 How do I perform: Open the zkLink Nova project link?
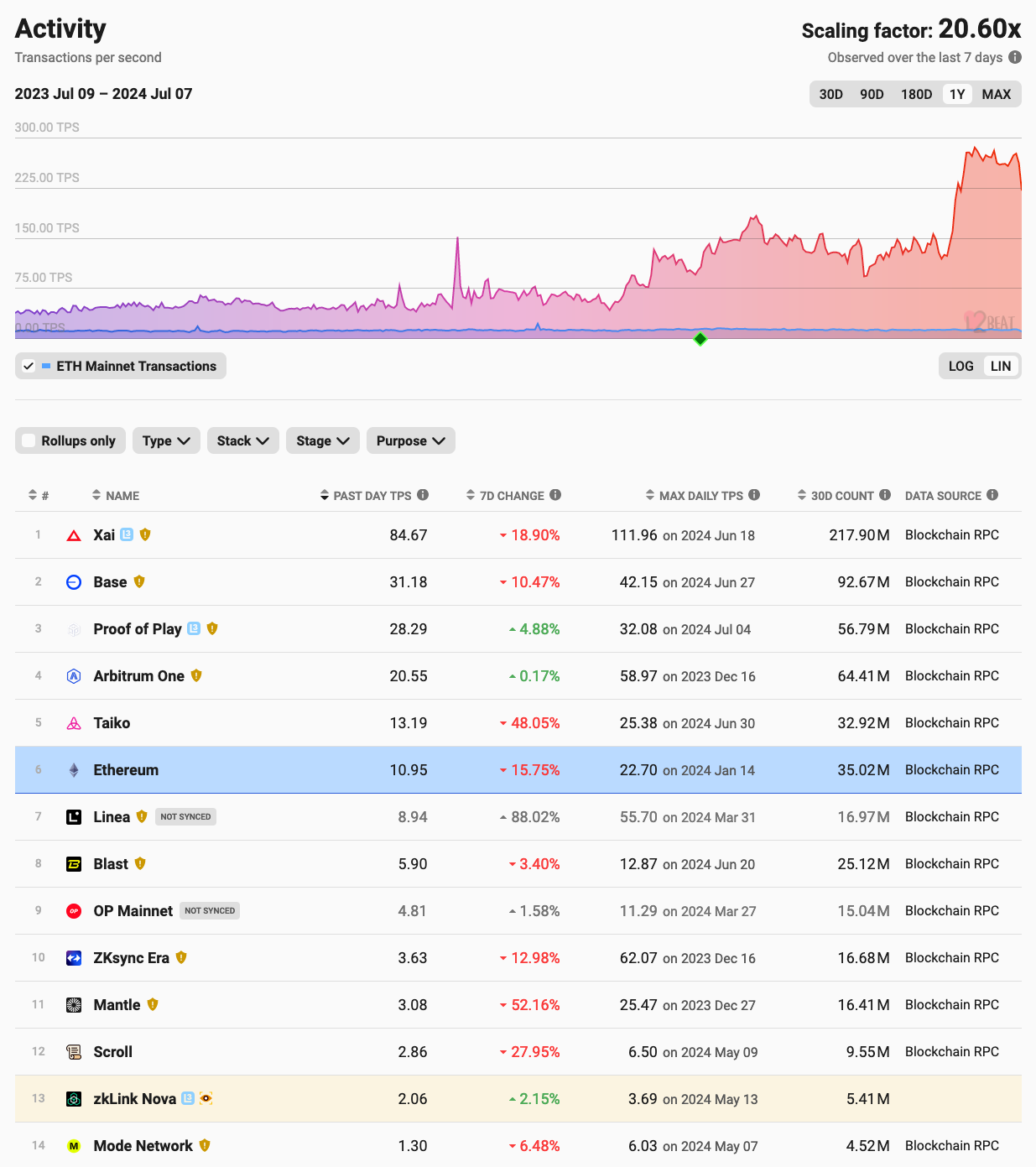coord(135,1099)
